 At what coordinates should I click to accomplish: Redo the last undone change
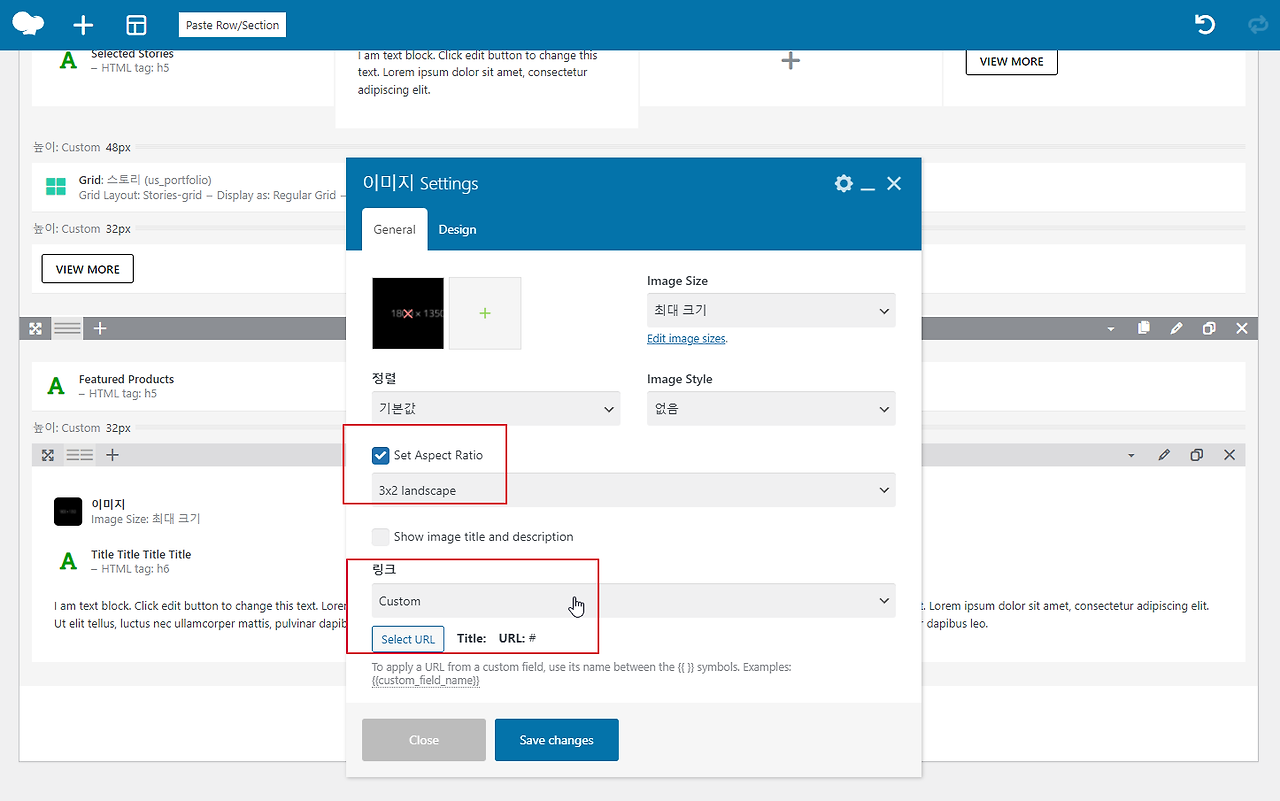point(1257,25)
